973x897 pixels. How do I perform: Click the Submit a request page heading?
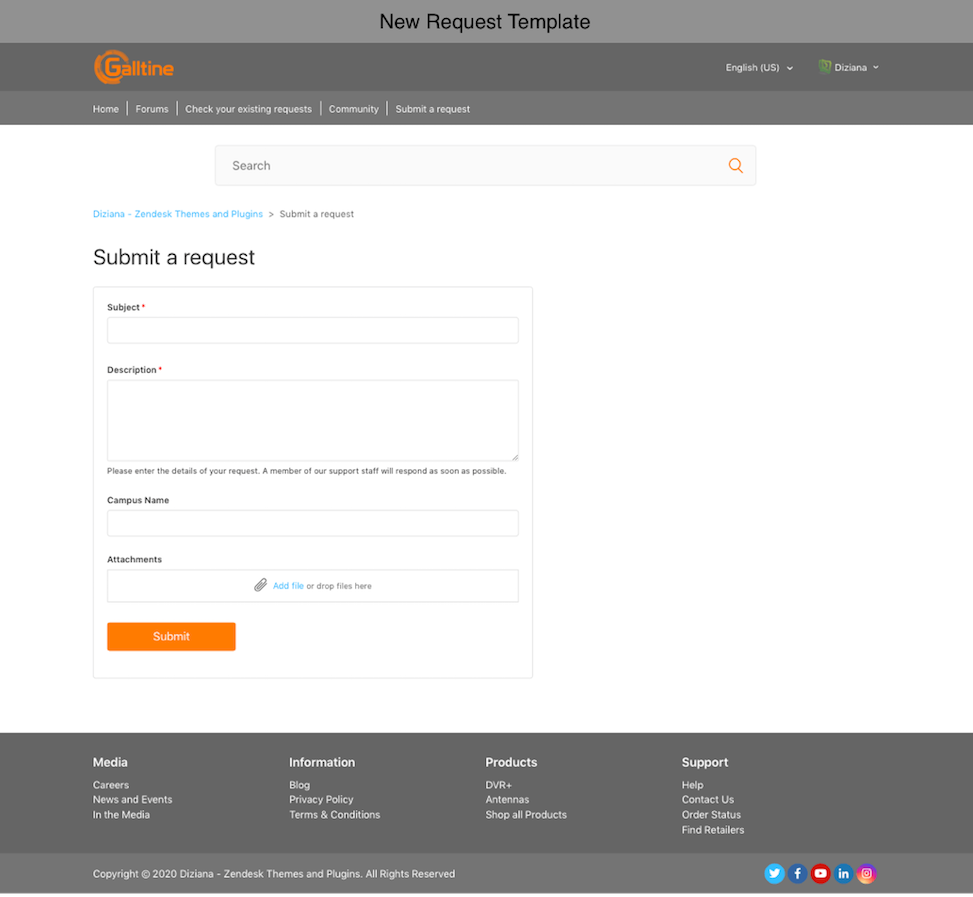coord(174,257)
